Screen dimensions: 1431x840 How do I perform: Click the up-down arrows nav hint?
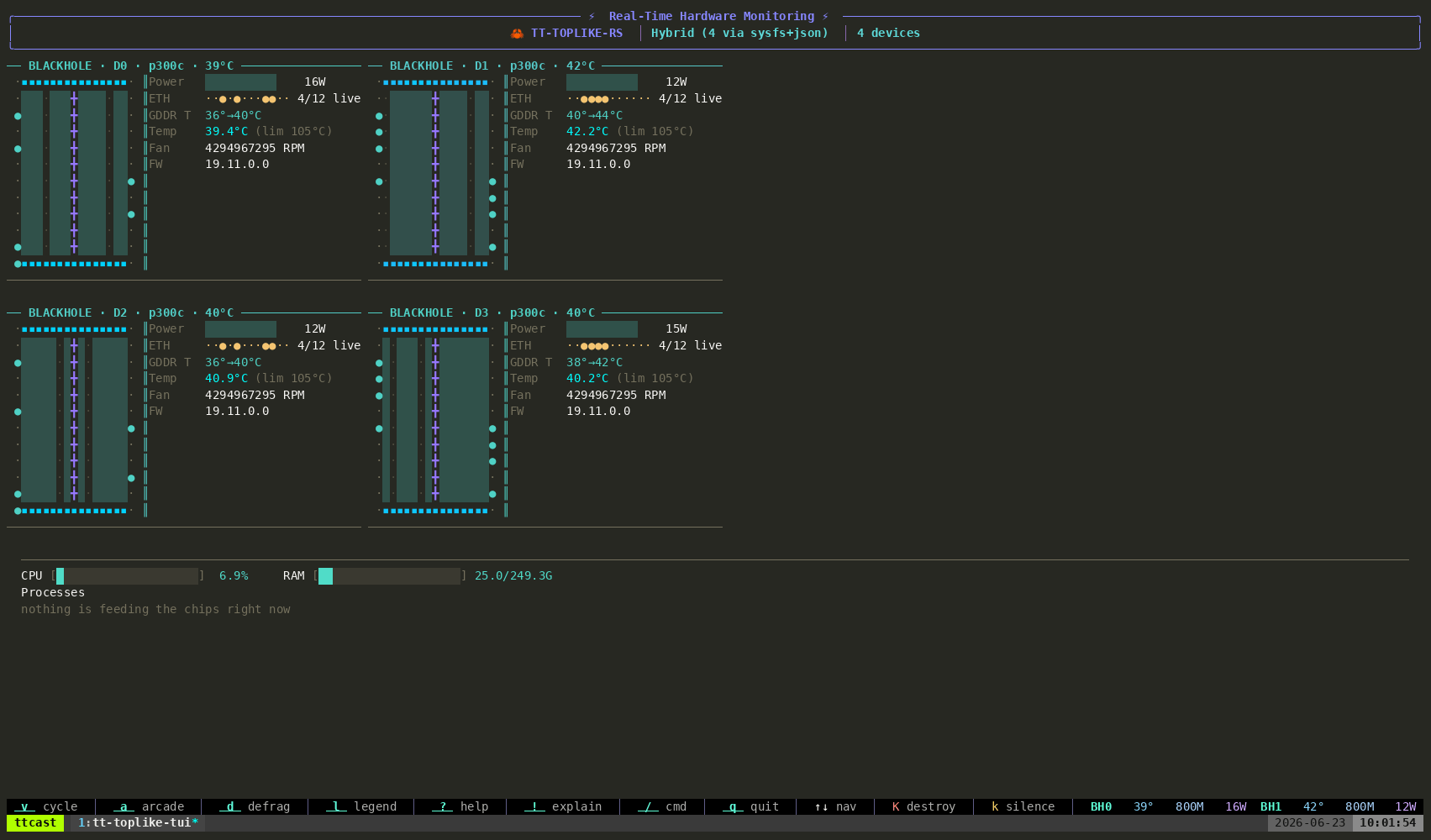[835, 806]
